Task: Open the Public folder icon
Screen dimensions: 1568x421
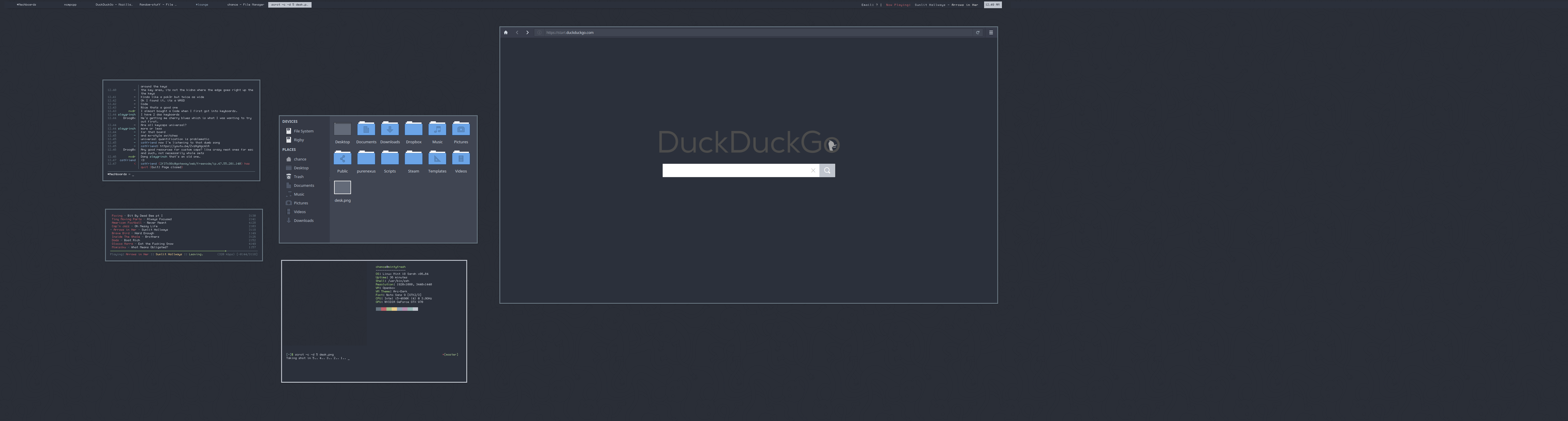Action: (343, 158)
